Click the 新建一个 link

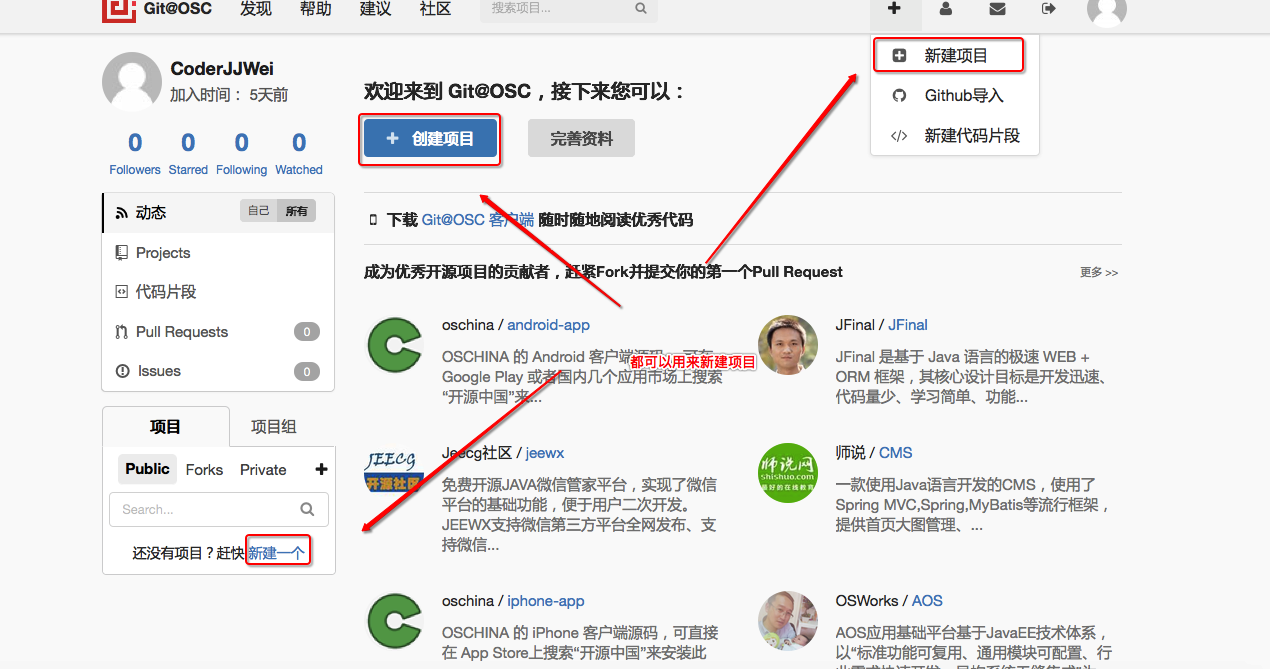point(277,552)
